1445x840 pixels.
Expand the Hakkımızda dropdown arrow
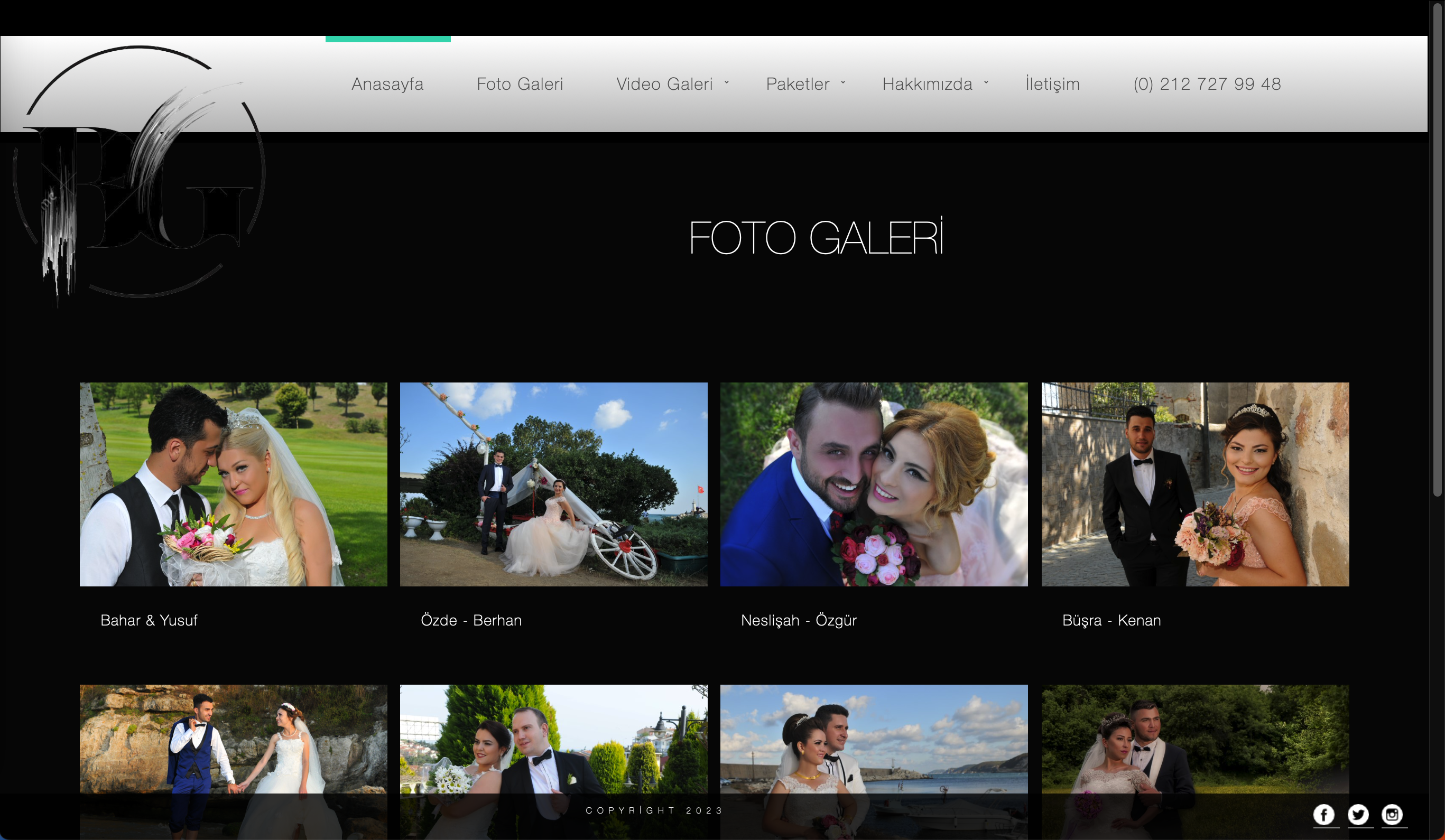coord(986,83)
